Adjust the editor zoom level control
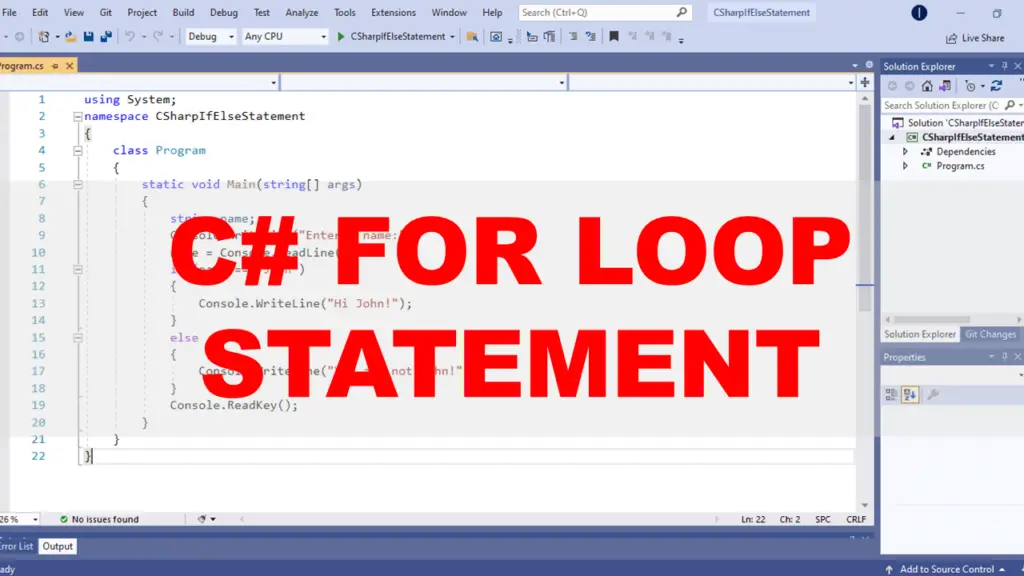The image size is (1024, 576). [18, 519]
